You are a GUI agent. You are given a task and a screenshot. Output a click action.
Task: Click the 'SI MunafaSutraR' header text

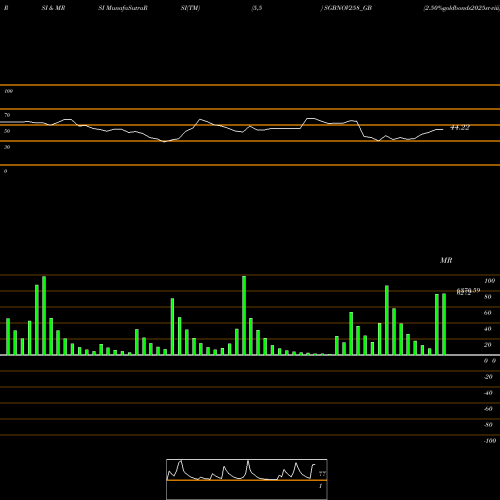[123, 8]
